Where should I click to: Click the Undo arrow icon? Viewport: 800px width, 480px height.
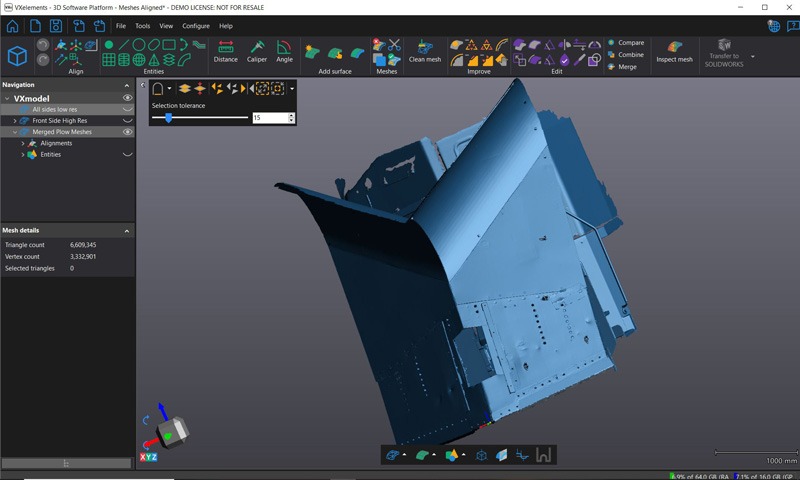(x=43, y=45)
